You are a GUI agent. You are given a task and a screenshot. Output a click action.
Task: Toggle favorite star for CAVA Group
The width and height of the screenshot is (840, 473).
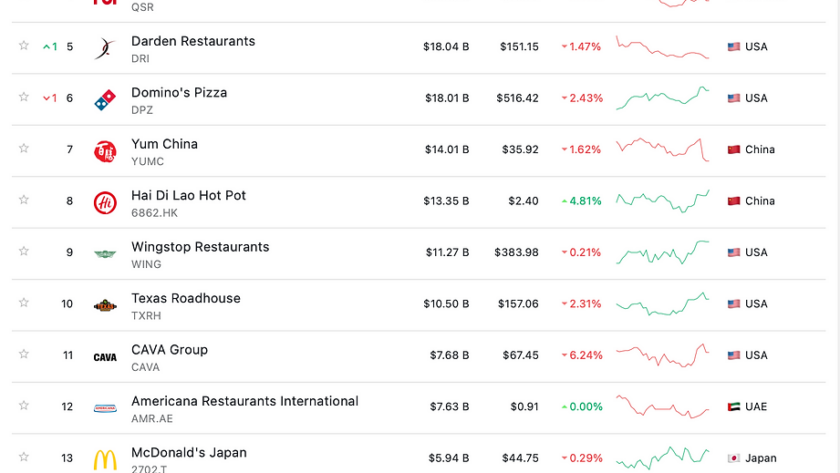24,354
